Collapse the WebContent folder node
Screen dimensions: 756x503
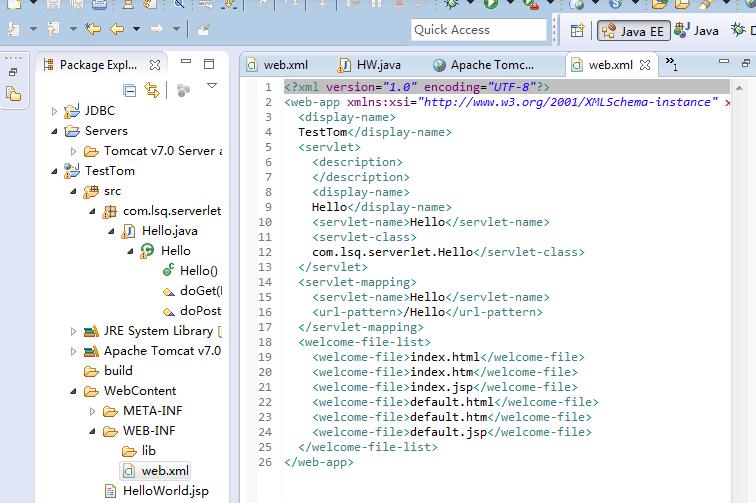(x=73, y=391)
